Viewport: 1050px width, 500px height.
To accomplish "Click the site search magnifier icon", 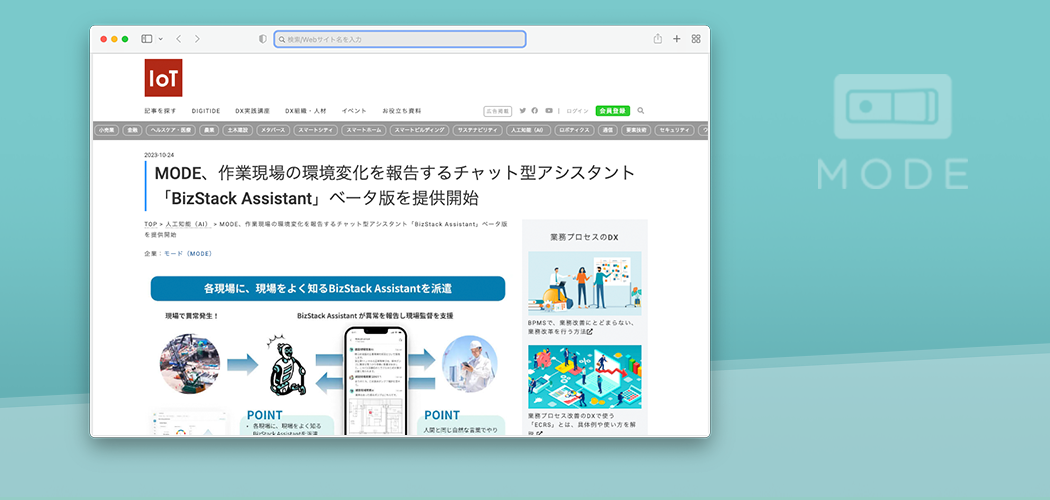I will tap(641, 111).
